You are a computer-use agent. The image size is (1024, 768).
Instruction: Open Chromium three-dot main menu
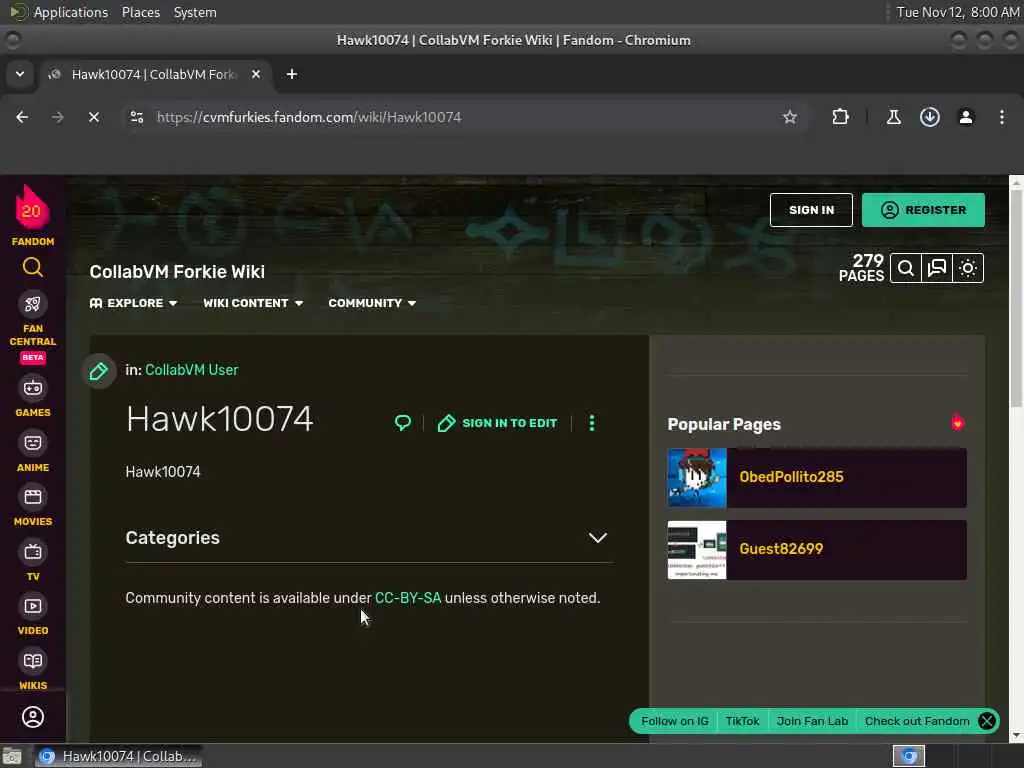point(1002,117)
